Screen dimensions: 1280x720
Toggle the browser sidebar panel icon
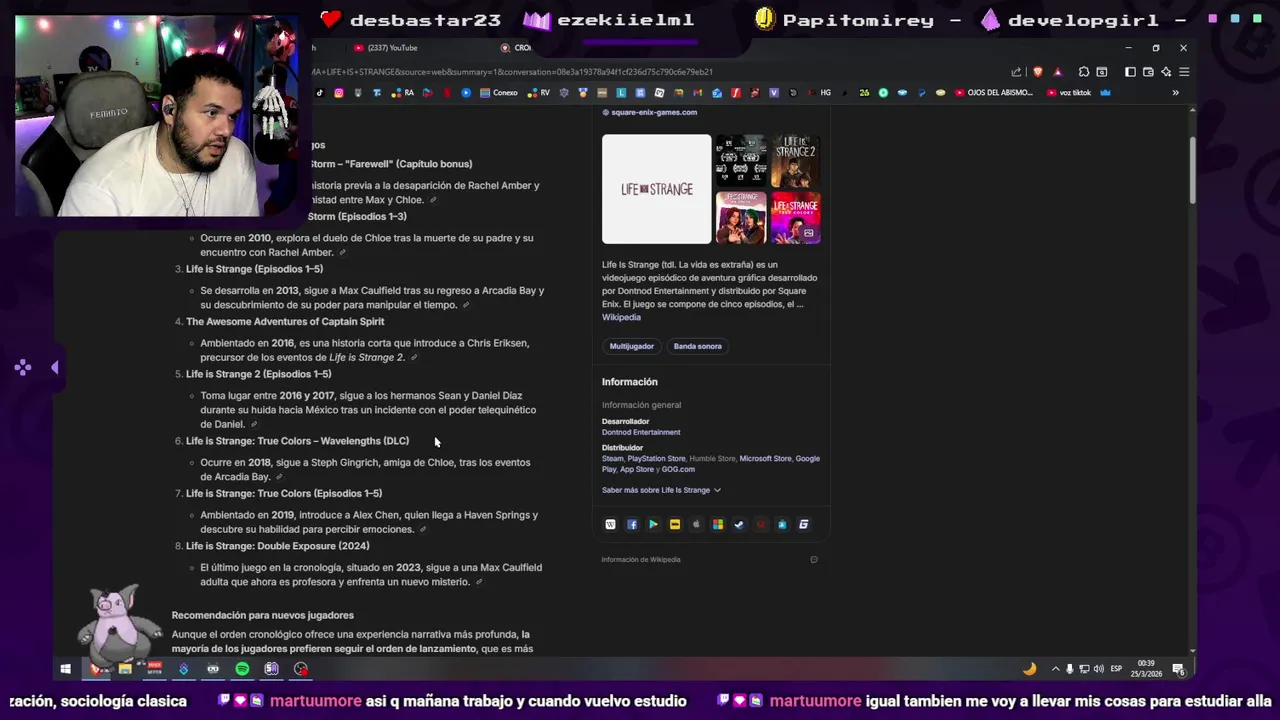pos(1130,72)
